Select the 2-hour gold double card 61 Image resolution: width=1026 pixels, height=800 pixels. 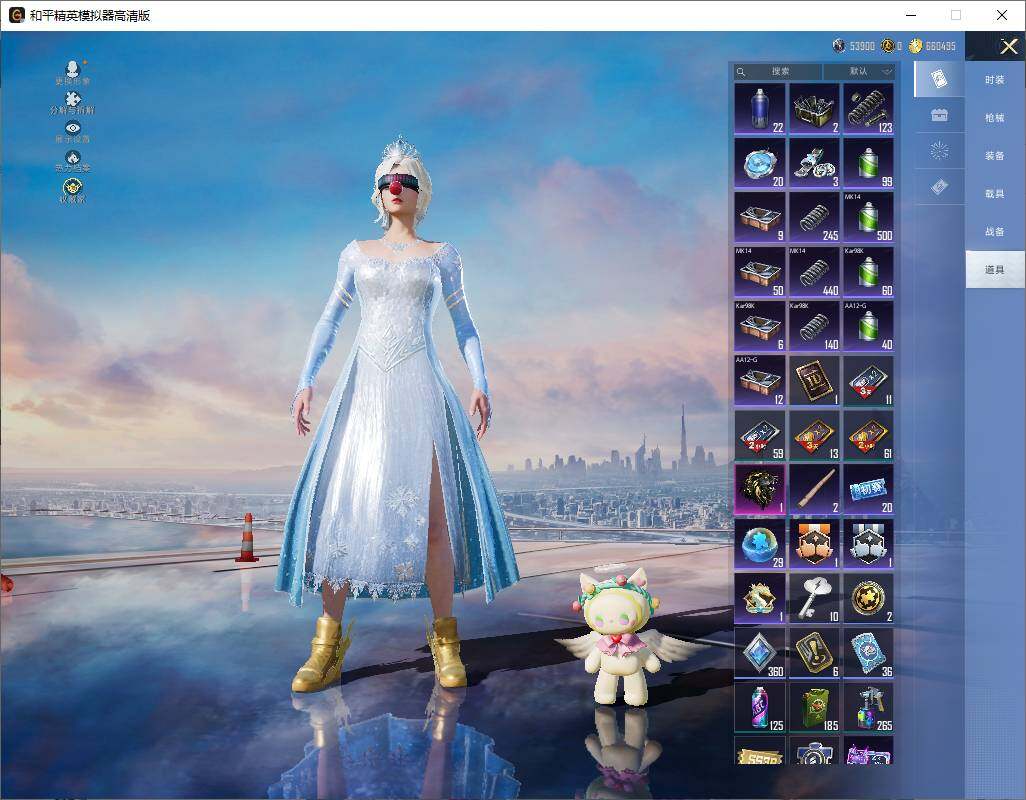(x=868, y=435)
